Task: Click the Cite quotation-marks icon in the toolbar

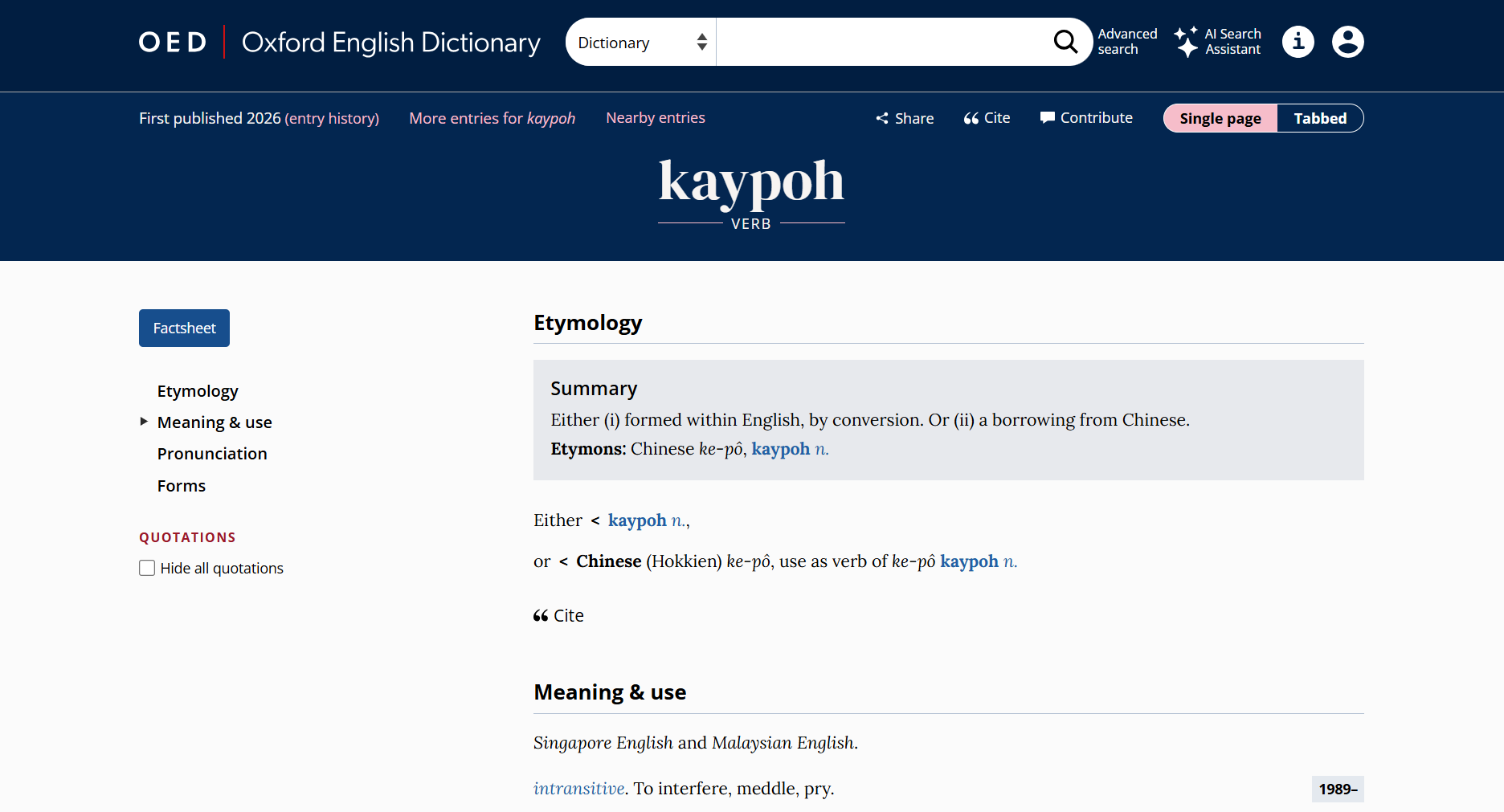Action: [972, 117]
